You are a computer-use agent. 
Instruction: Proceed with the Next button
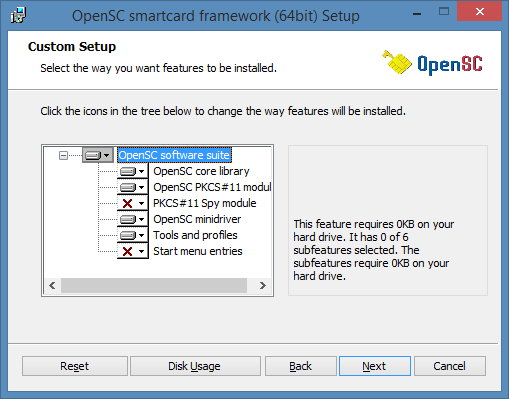click(x=375, y=366)
